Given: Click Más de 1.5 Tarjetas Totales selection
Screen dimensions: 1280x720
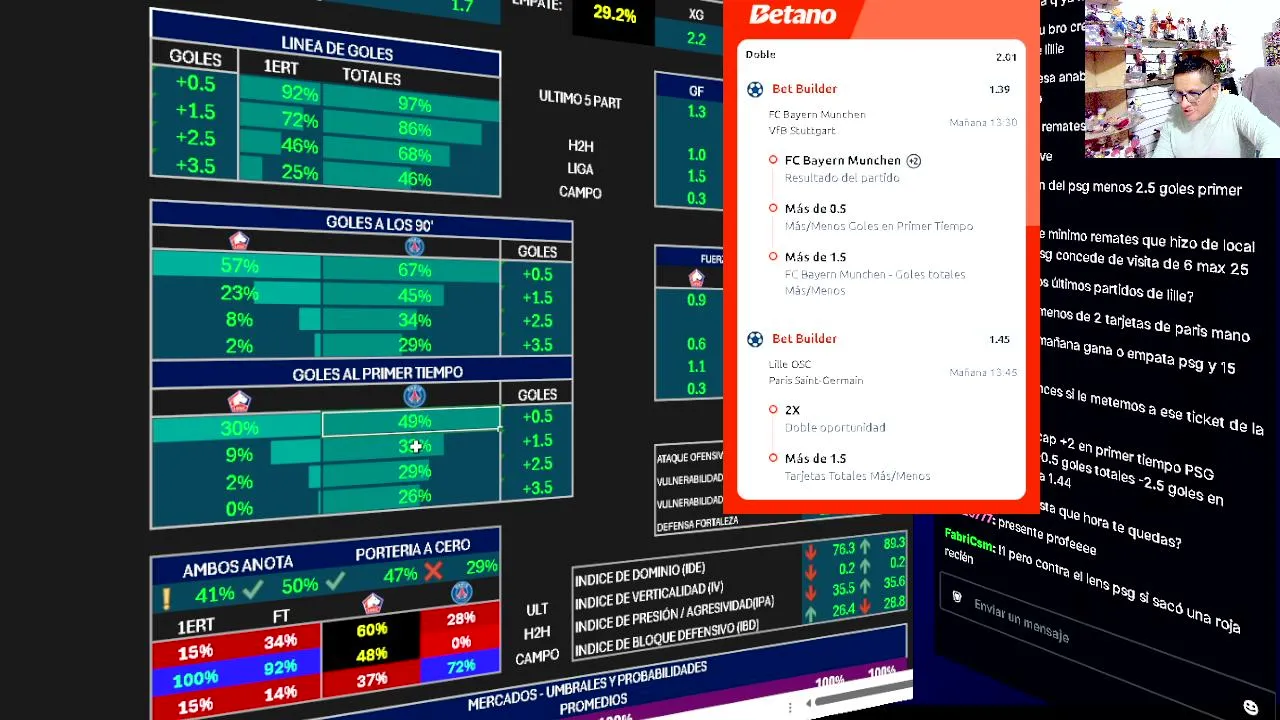Looking at the screenshot, I should [857, 467].
